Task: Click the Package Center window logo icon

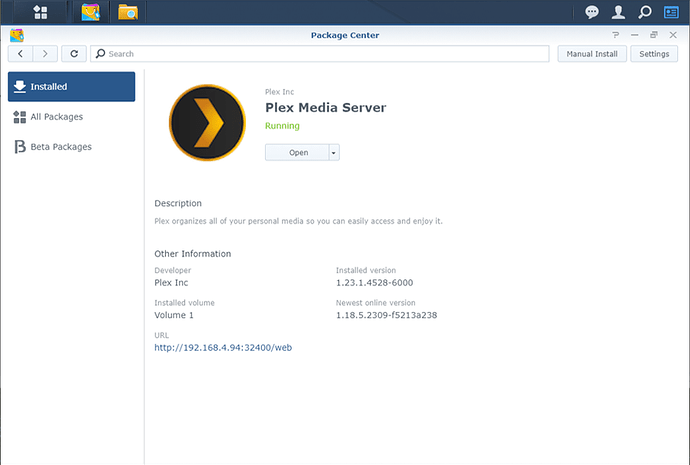Action: click(x=17, y=35)
